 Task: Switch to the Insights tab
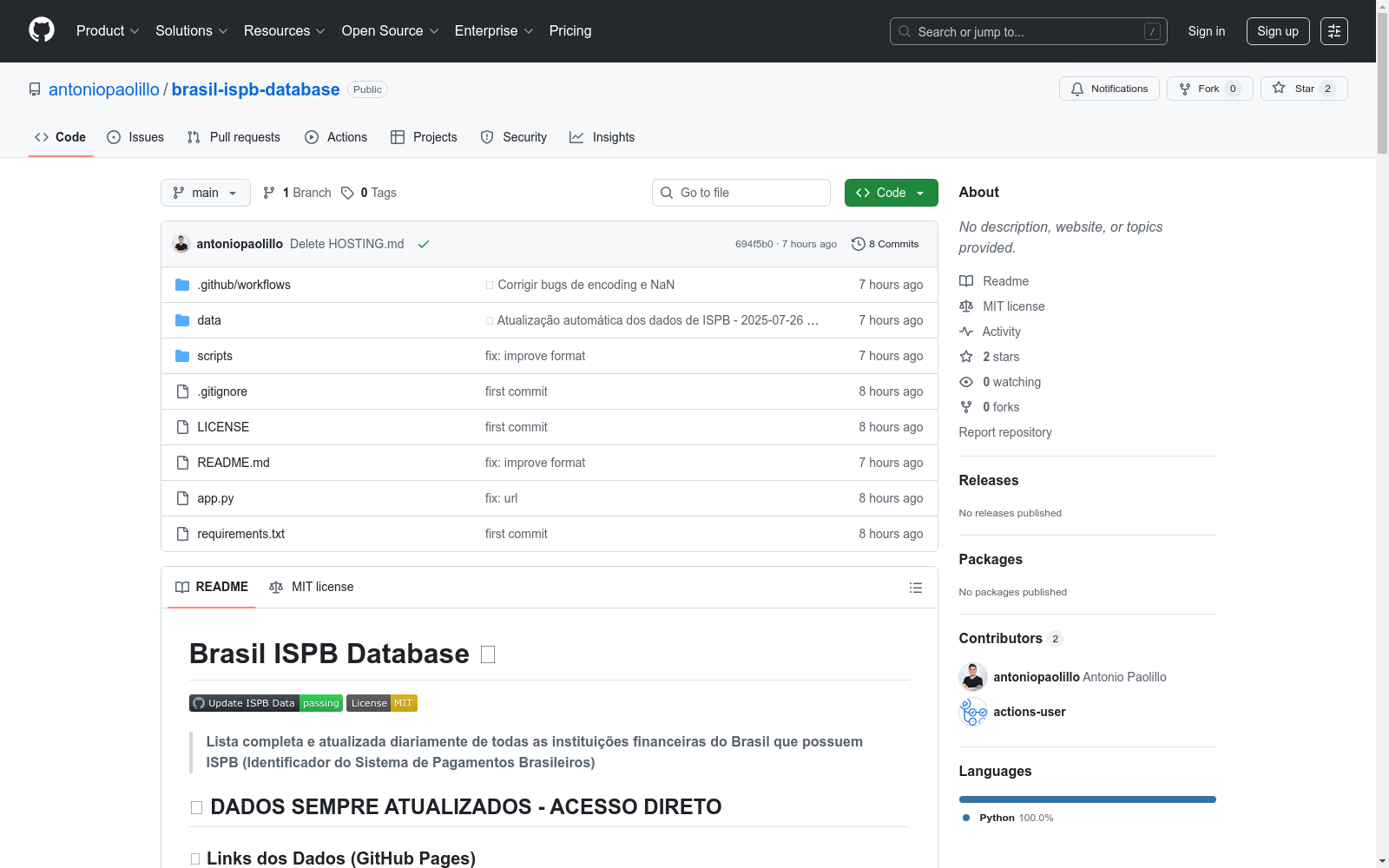602,137
